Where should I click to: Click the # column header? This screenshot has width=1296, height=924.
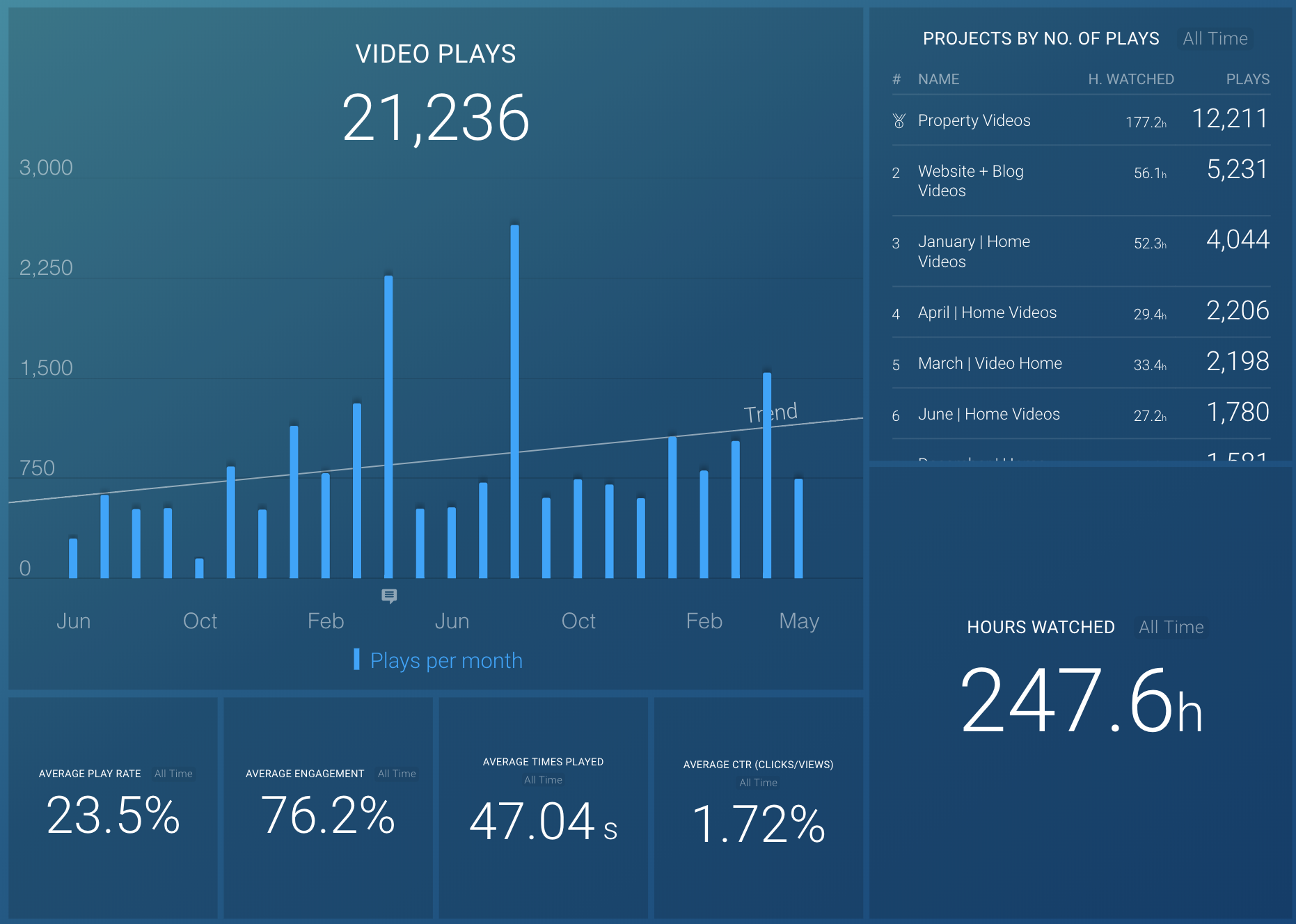click(896, 79)
